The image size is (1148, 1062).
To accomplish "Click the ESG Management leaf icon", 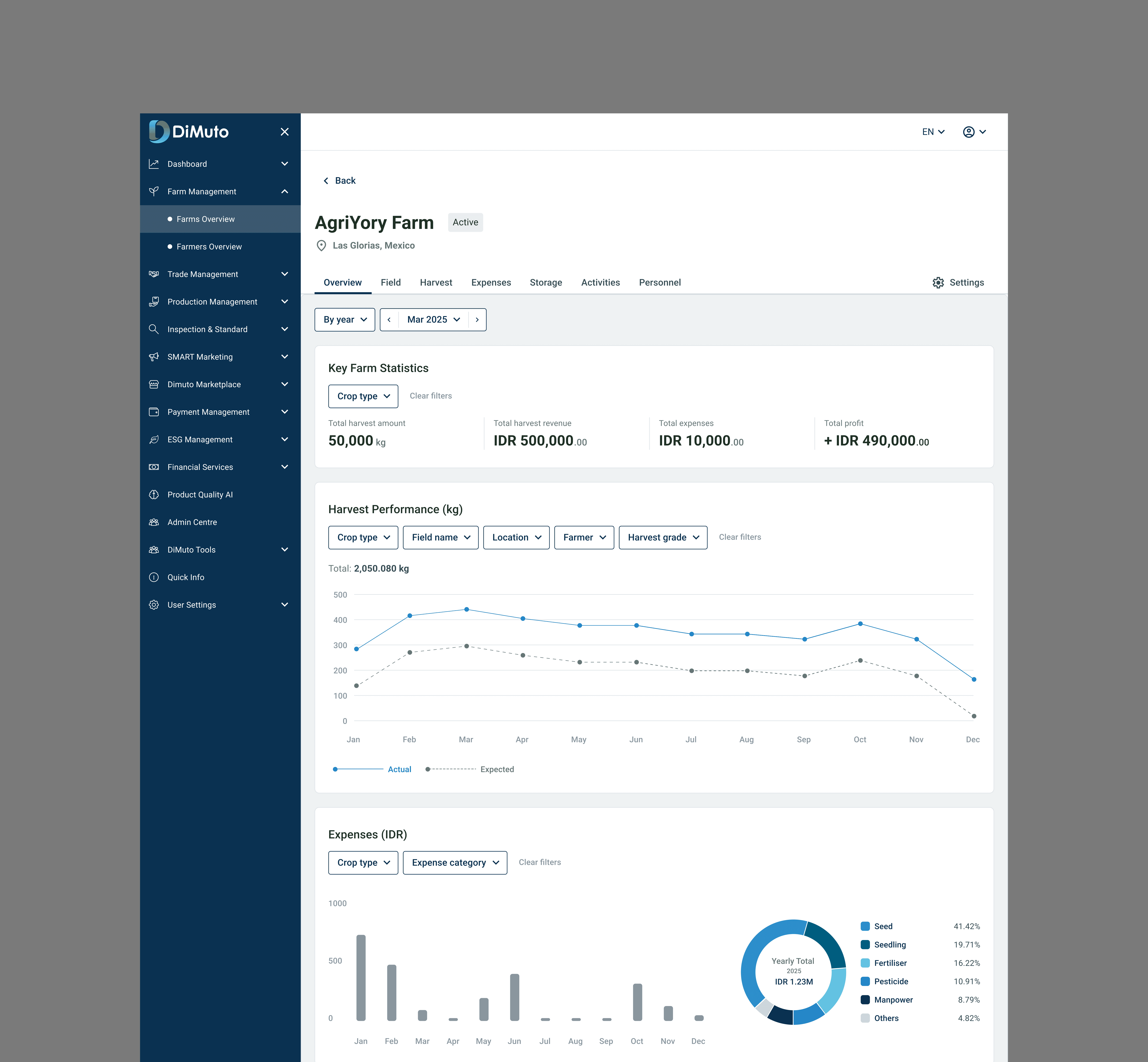I will (153, 440).
